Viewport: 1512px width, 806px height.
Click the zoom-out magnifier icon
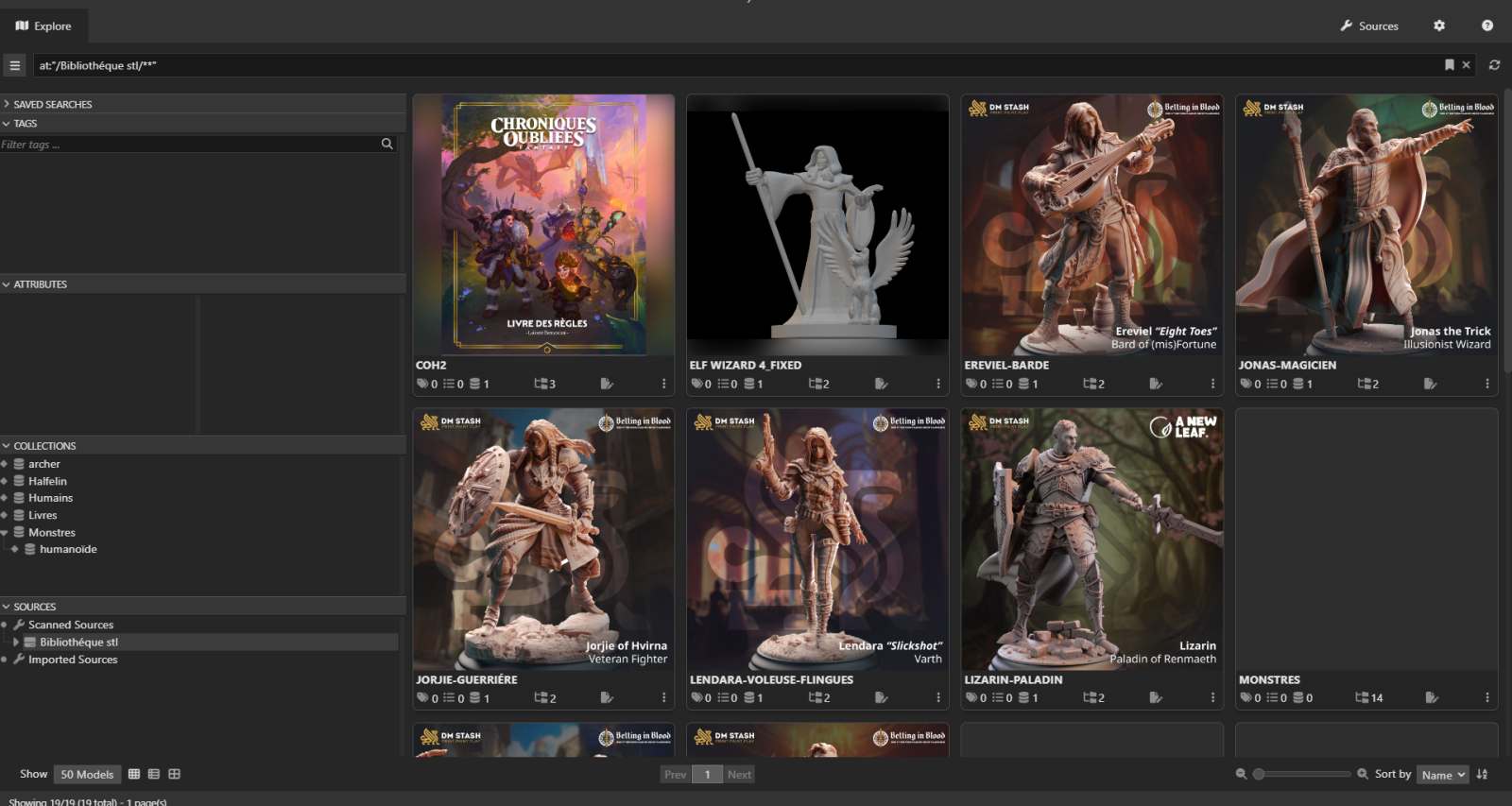coord(1241,774)
